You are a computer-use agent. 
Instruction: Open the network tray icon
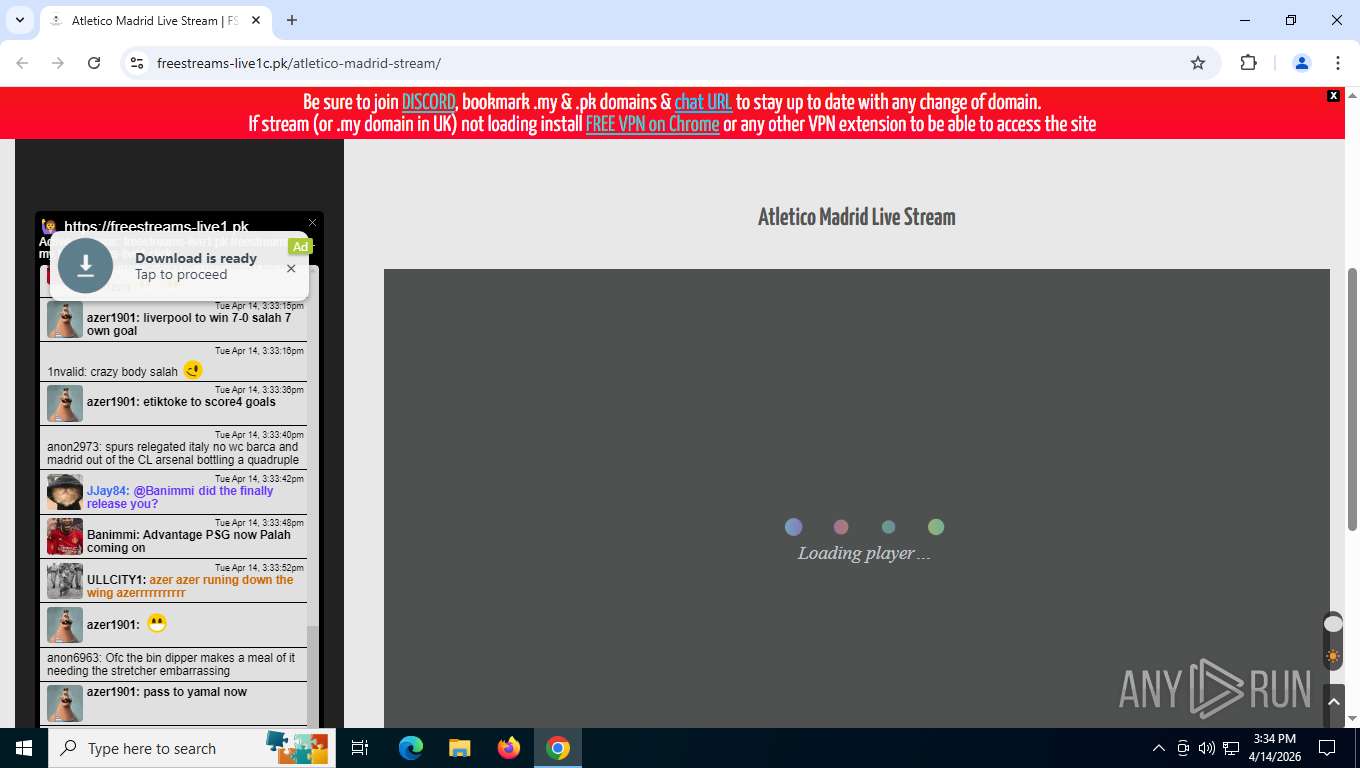[x=1231, y=748]
